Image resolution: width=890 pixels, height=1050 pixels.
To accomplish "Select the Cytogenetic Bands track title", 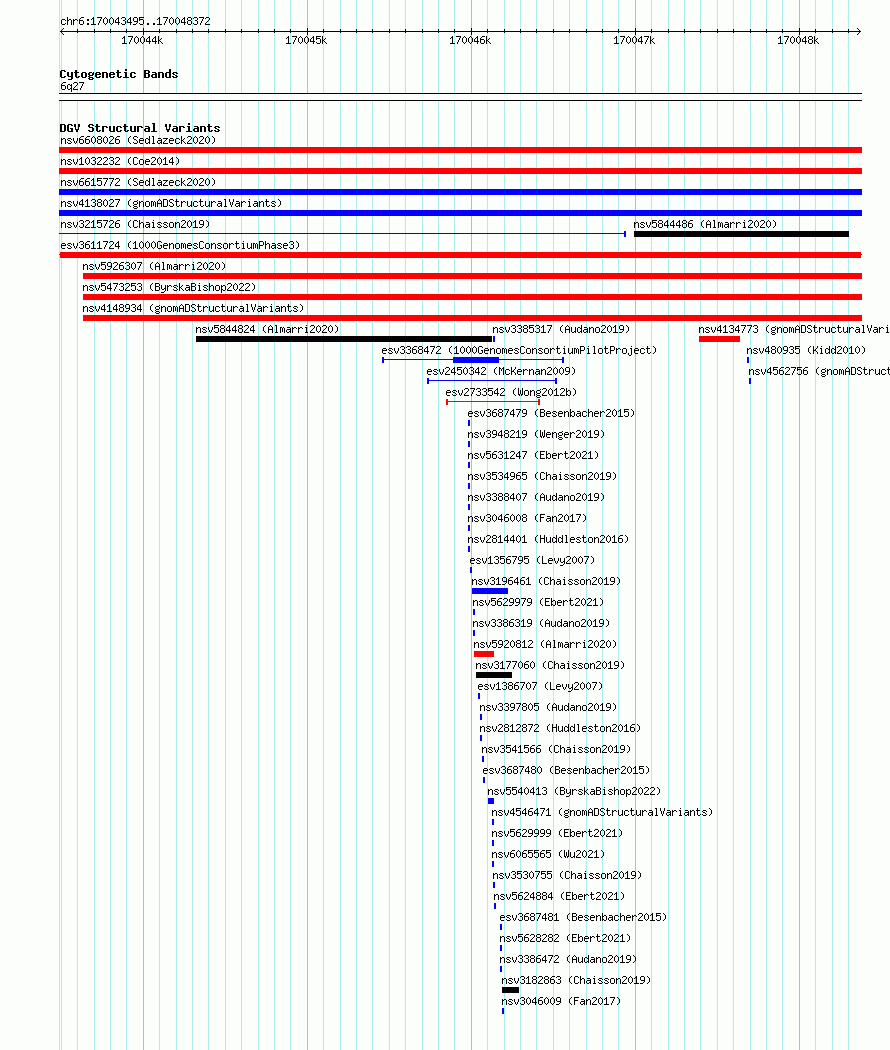I will tap(119, 74).
